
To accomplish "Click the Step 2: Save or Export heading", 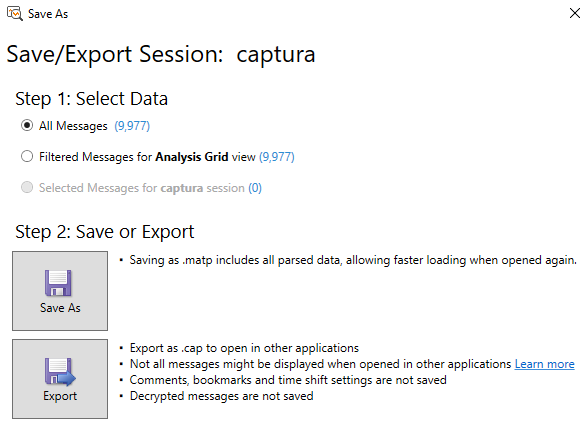I will tap(105, 232).
